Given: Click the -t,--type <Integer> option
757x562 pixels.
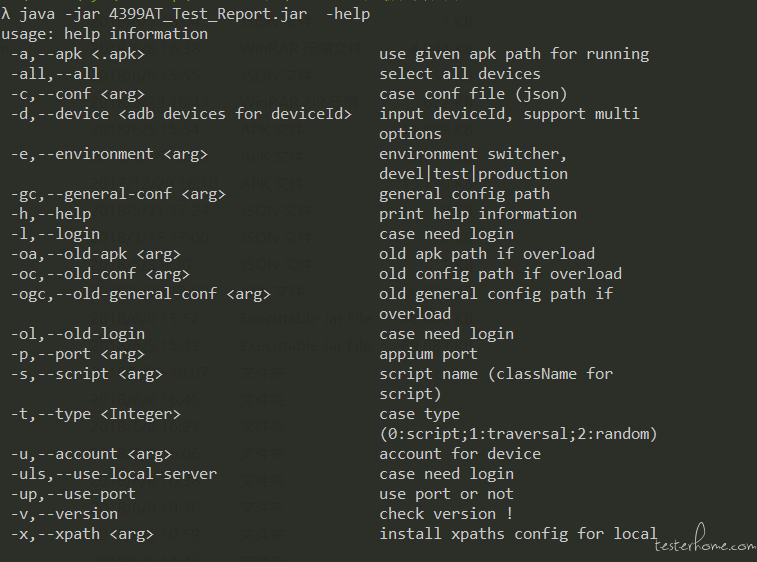Looking at the screenshot, I should (96, 414).
